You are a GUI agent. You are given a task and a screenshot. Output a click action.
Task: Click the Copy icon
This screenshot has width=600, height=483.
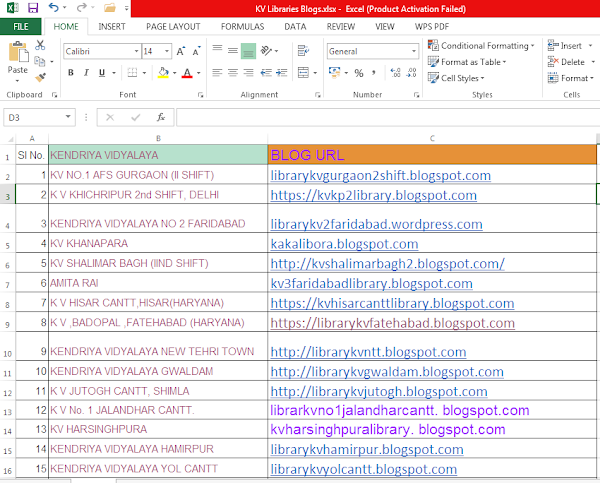click(40, 61)
